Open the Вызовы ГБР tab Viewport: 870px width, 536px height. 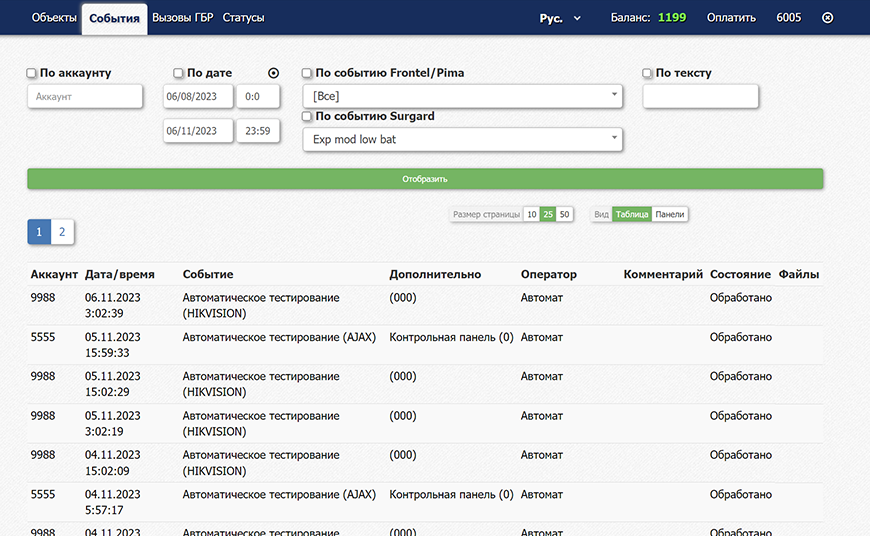(183, 18)
